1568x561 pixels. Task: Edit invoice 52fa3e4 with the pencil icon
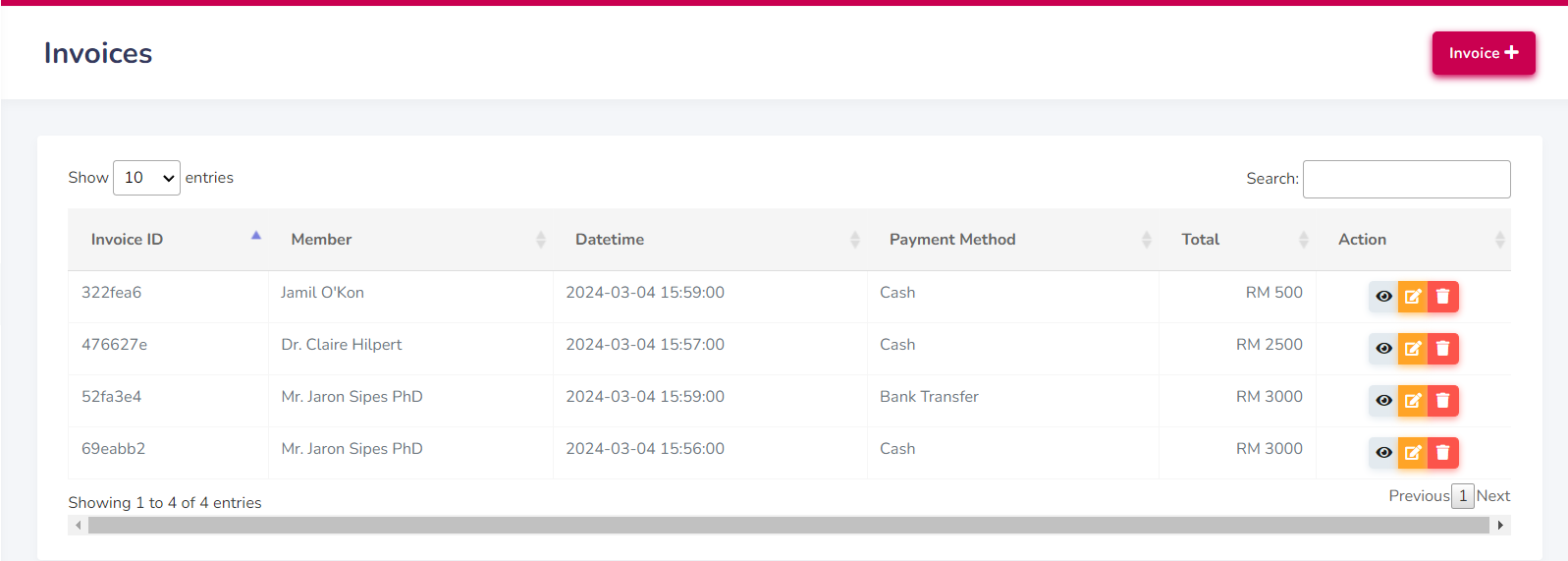click(1413, 401)
